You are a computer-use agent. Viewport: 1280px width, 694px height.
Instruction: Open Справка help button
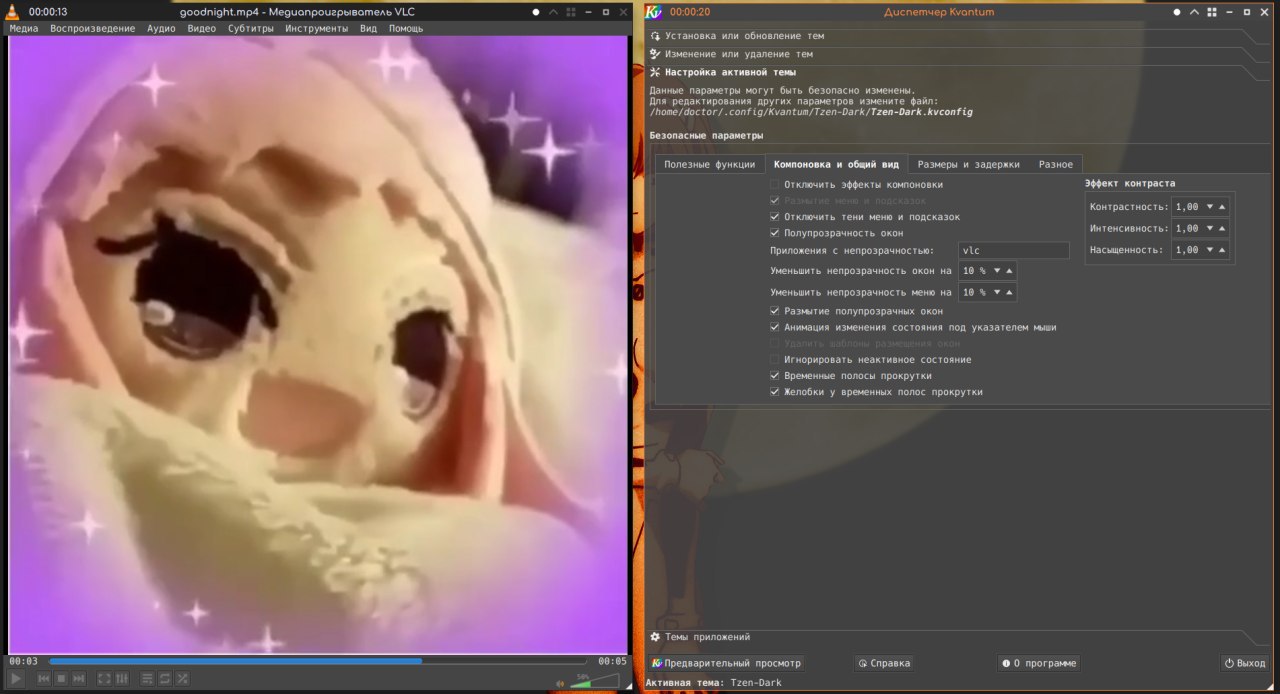[x=884, y=663]
